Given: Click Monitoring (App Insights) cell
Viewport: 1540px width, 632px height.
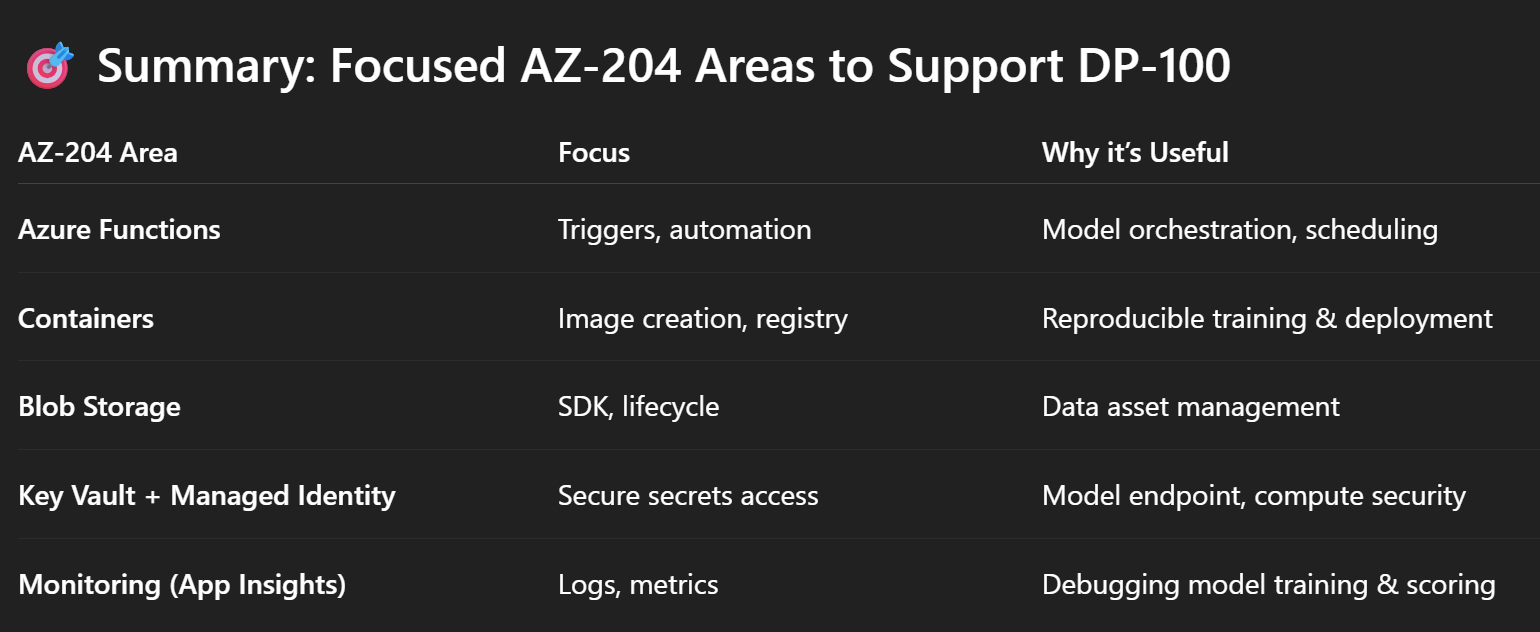Looking at the screenshot, I should [x=182, y=584].
